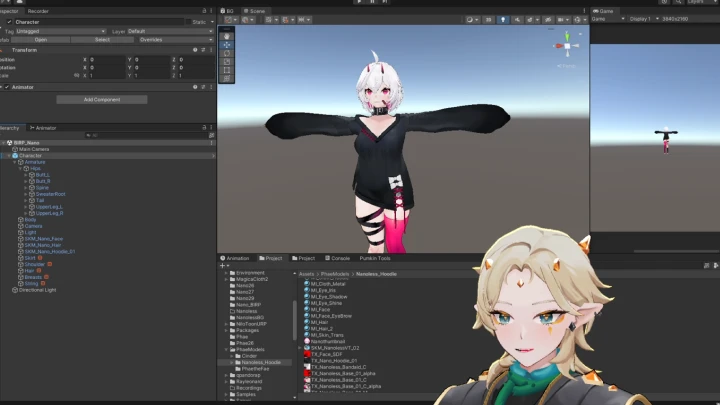
Task: Open tool handle pivot dropdown
Action: 231,20
